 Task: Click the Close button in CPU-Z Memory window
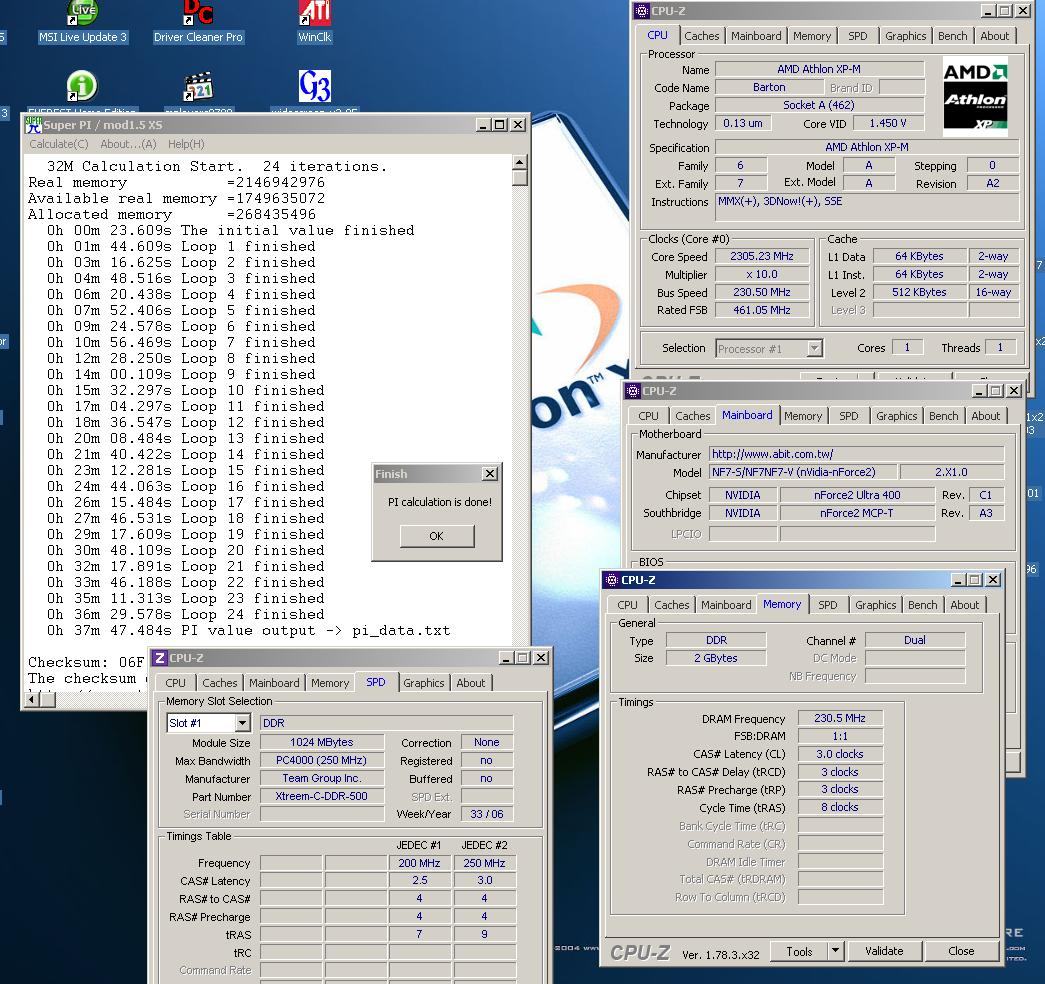(961, 951)
